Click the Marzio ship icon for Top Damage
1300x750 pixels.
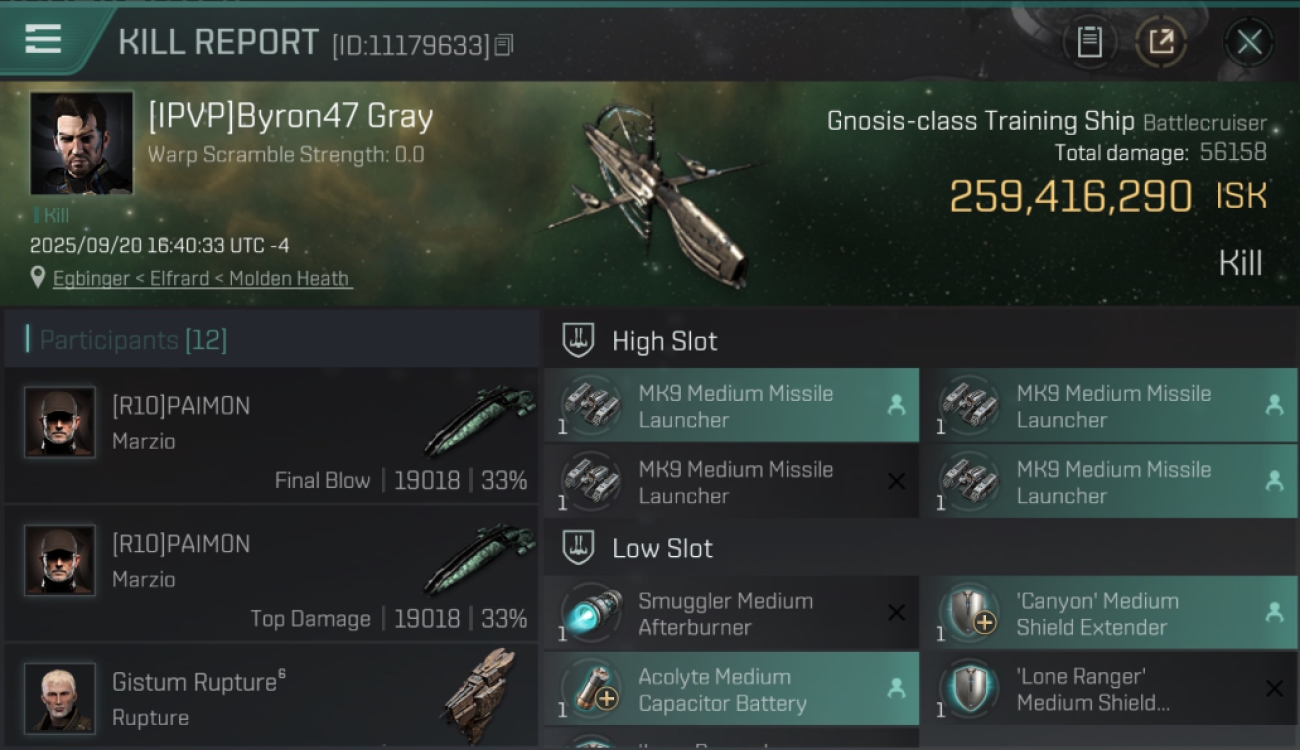[478, 560]
